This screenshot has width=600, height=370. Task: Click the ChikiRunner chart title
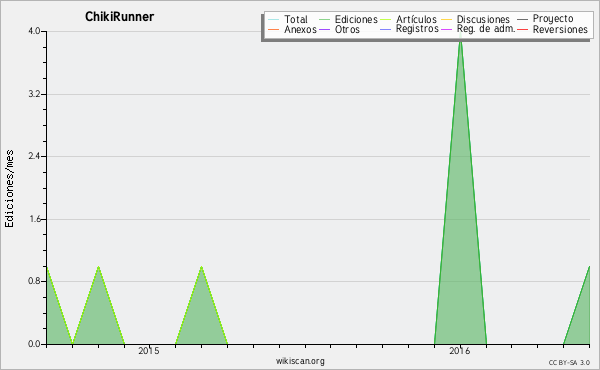(x=119, y=16)
